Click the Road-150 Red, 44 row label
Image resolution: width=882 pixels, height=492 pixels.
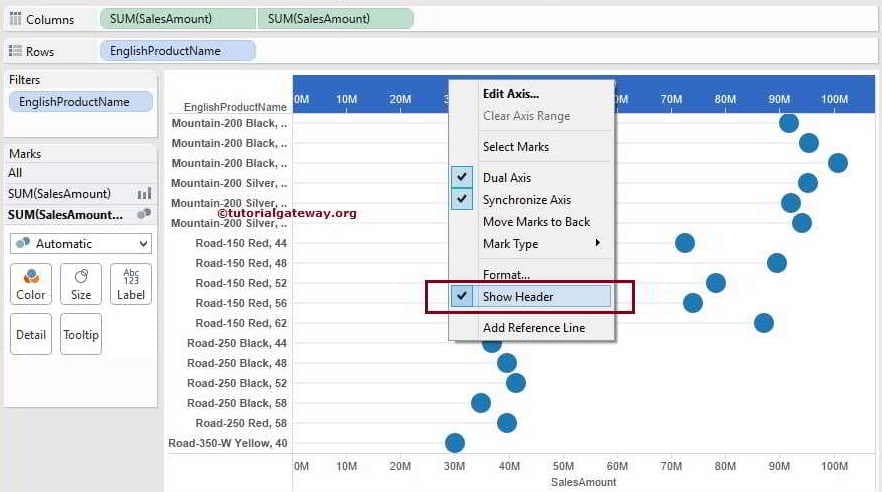click(x=241, y=243)
